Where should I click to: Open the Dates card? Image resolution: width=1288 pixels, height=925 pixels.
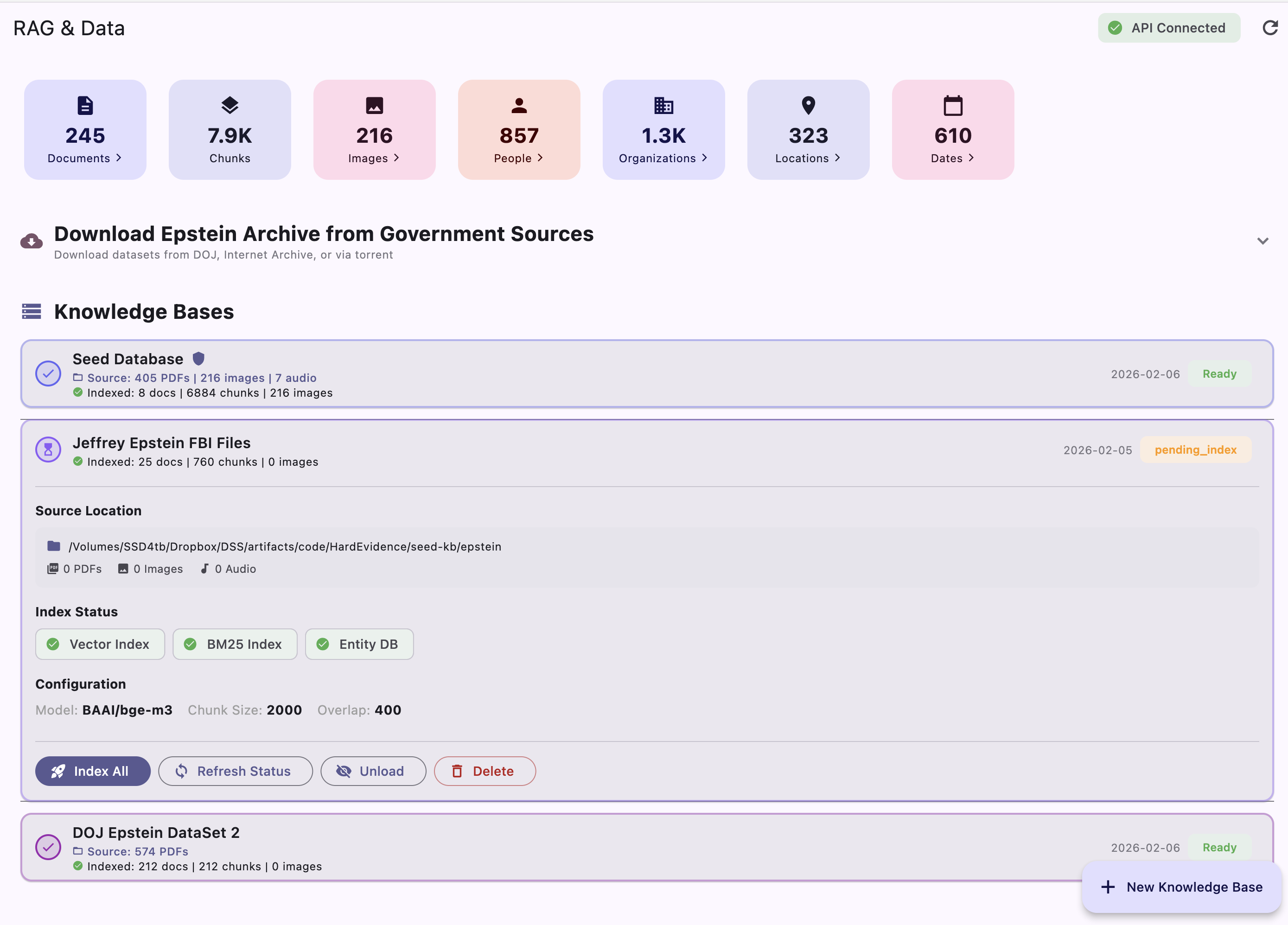coord(952,130)
